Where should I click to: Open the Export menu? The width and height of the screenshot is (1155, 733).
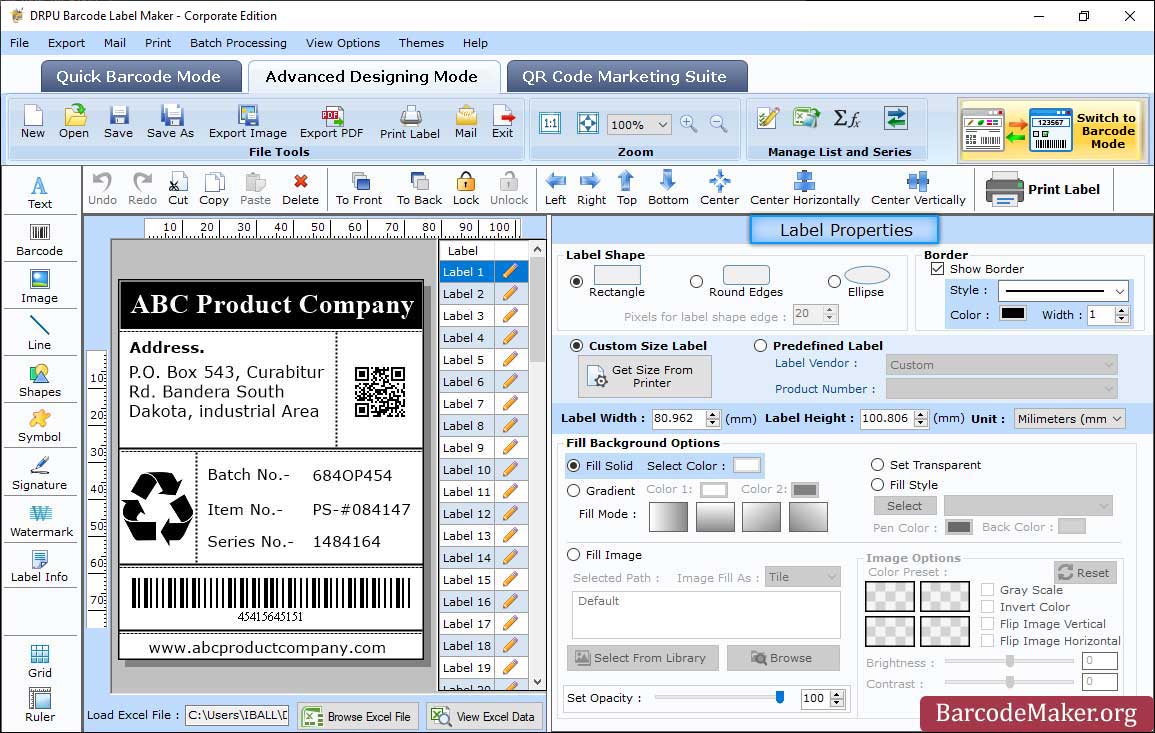(x=66, y=43)
